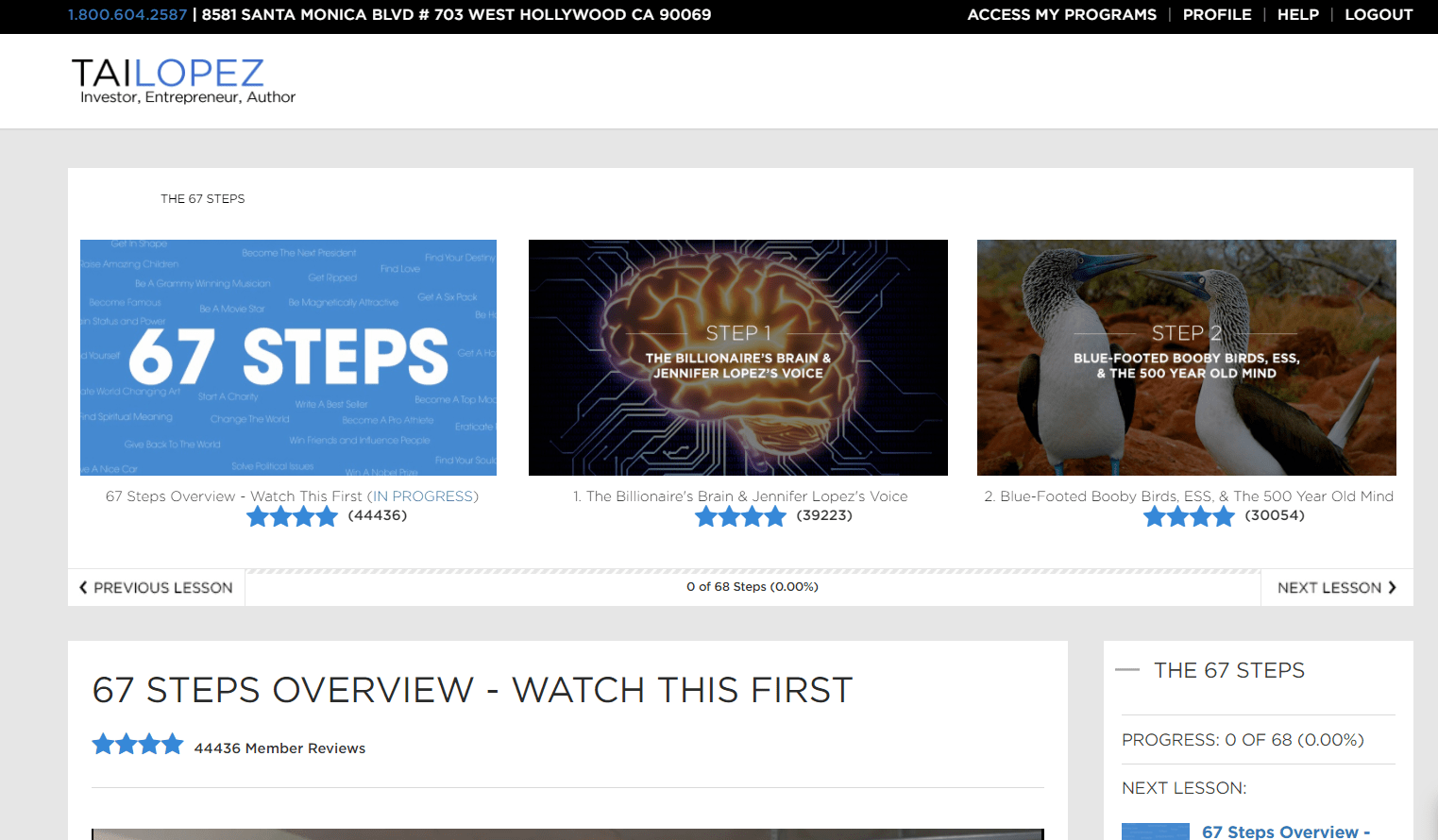Viewport: 1438px width, 840px height.
Task: Go to Previous Lesson
Action: click(156, 587)
